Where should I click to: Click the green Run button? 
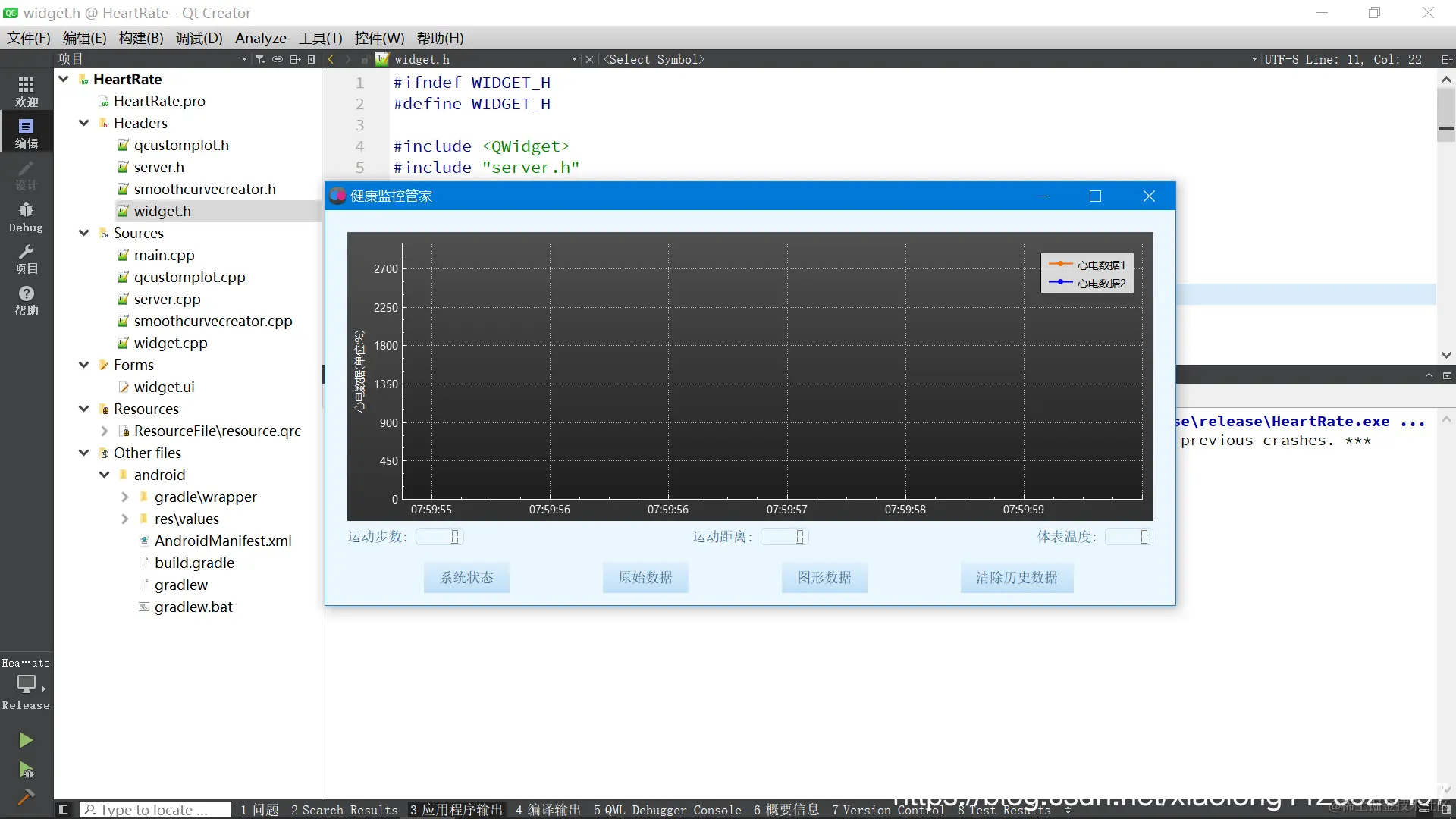26,739
